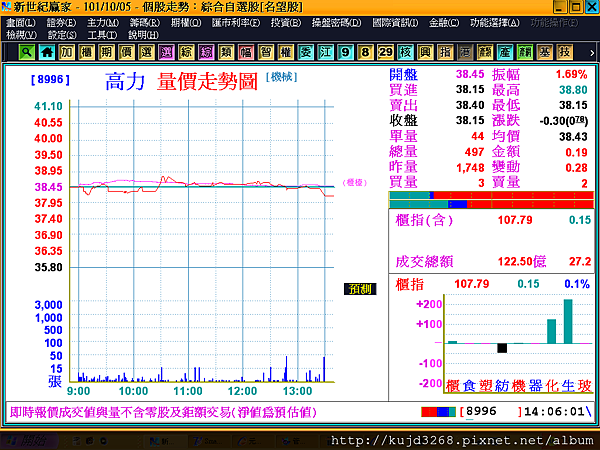This screenshot has height=450, width=600.
Task: Click the 昨量 value 1,748
Action: click(x=470, y=168)
